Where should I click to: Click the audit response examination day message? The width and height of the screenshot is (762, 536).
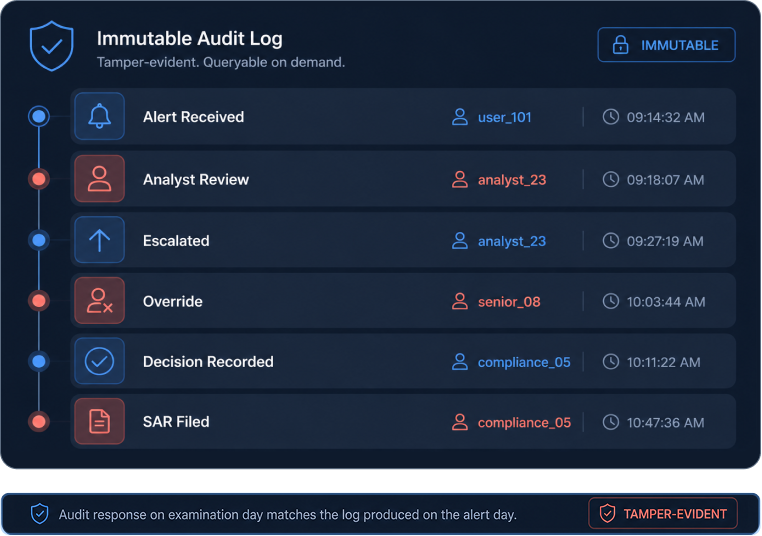288,515
